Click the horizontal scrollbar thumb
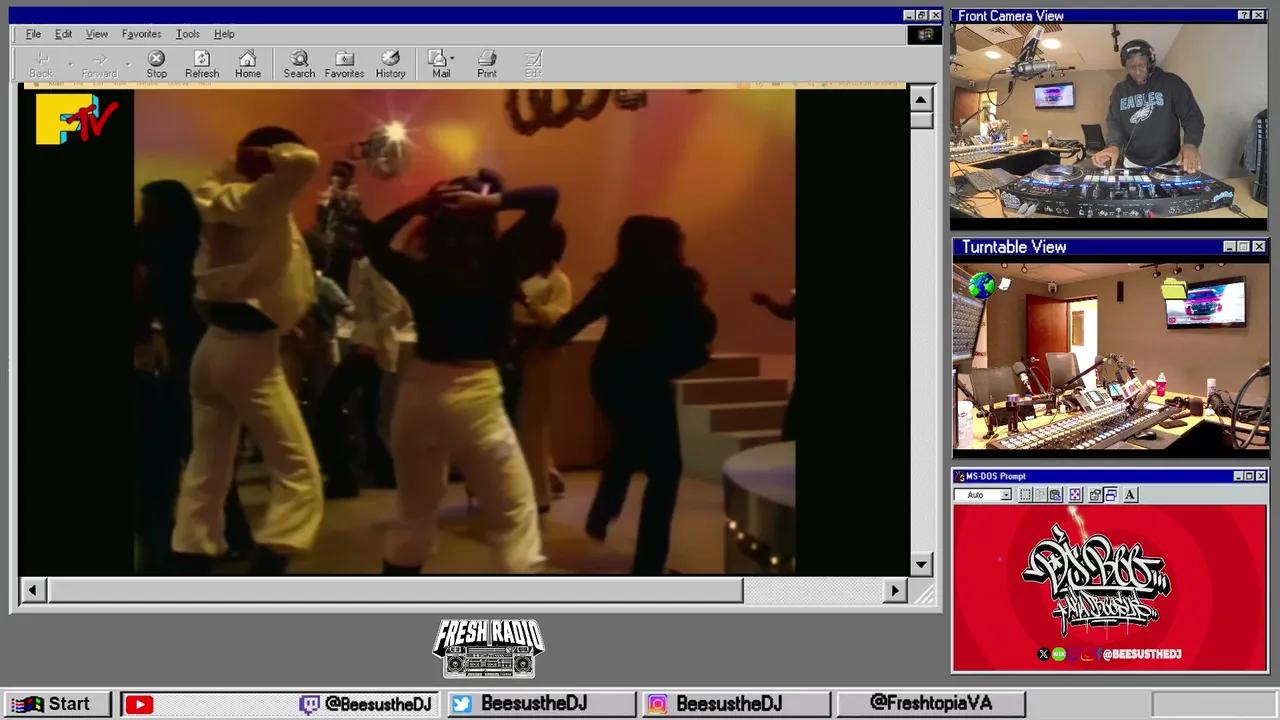1280x720 pixels. pos(395,590)
